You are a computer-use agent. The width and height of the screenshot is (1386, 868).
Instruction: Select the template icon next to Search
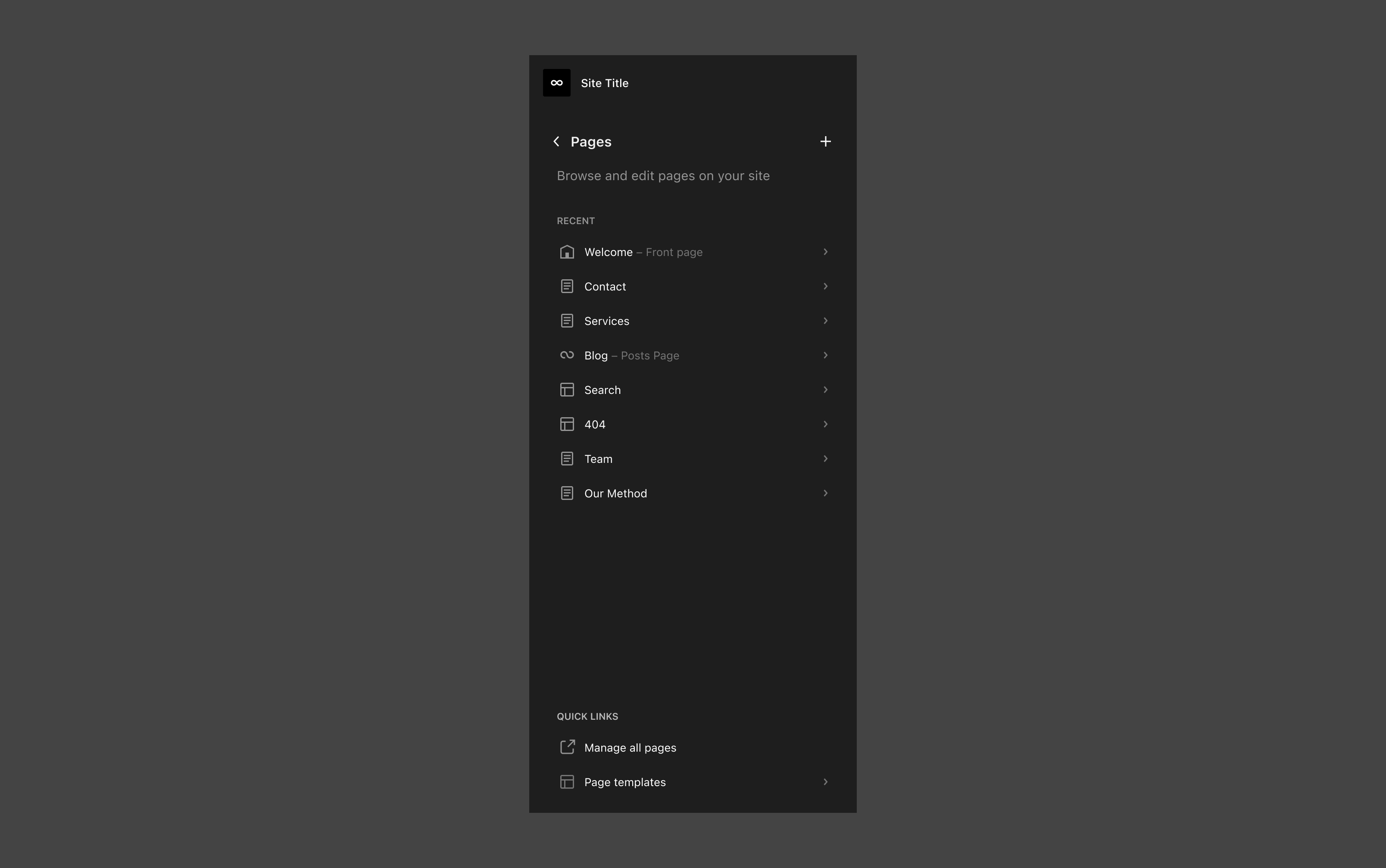(566, 389)
